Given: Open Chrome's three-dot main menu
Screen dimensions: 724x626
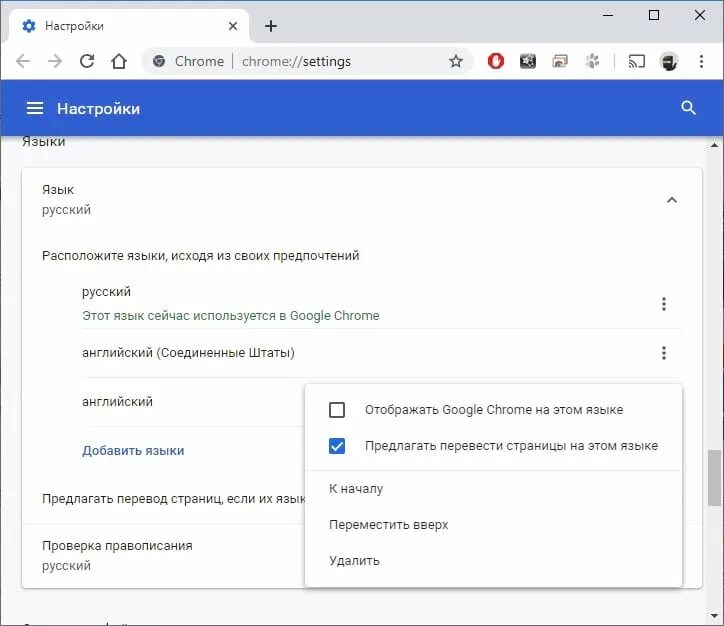Looking at the screenshot, I should tap(701, 61).
